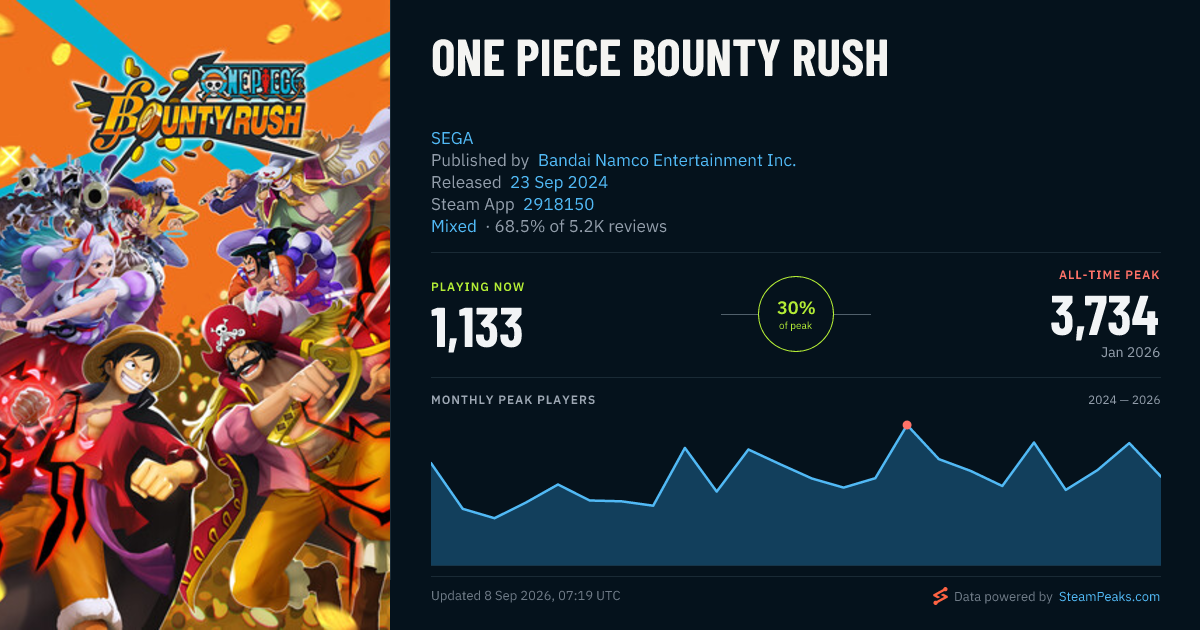1200x630 pixels.
Task: Click the 2024 — 2026 chart range label
Action: [x=1124, y=400]
